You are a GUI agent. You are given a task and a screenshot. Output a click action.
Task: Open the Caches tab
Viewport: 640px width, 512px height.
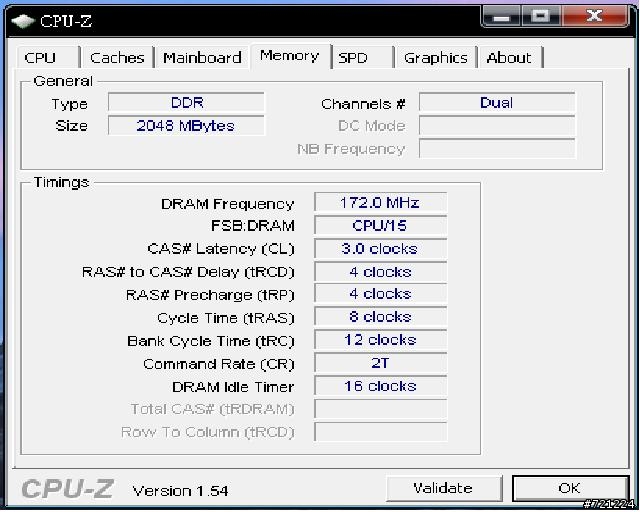click(x=117, y=57)
